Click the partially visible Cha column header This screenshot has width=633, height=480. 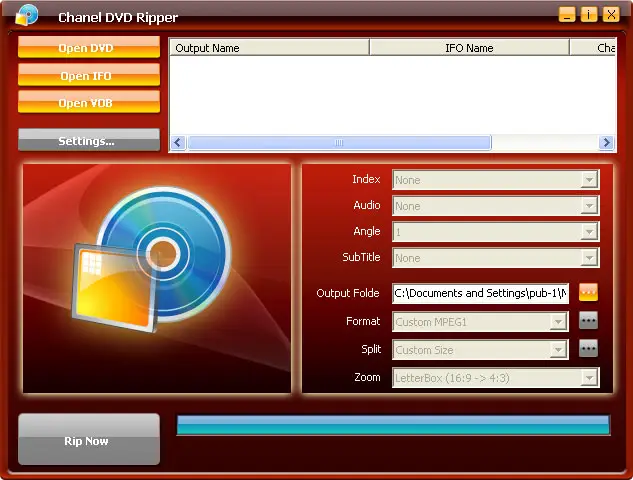click(x=593, y=48)
